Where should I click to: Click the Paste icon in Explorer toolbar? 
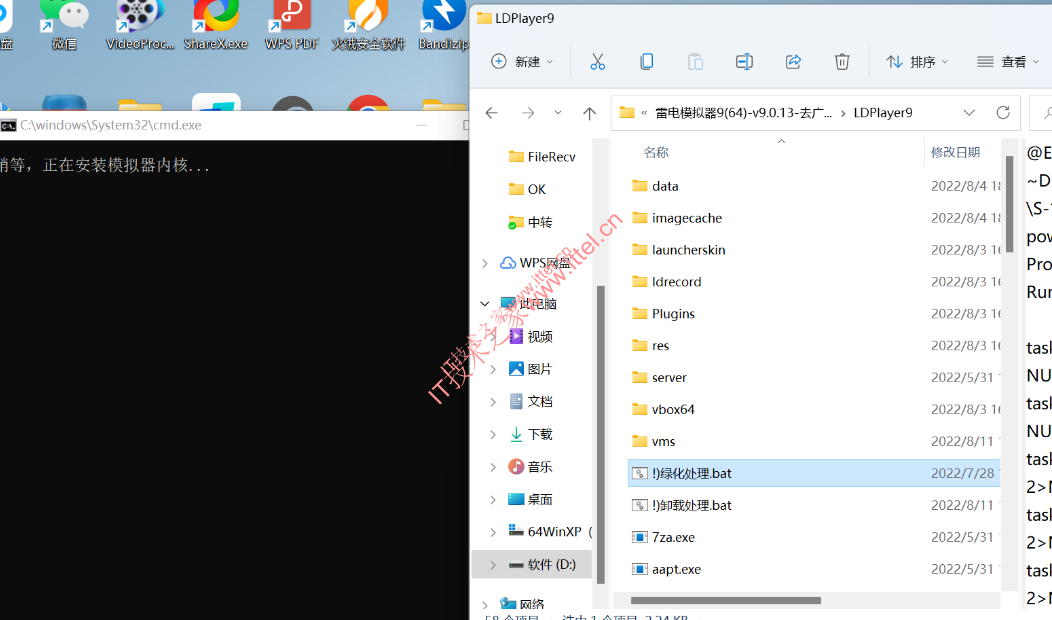695,62
